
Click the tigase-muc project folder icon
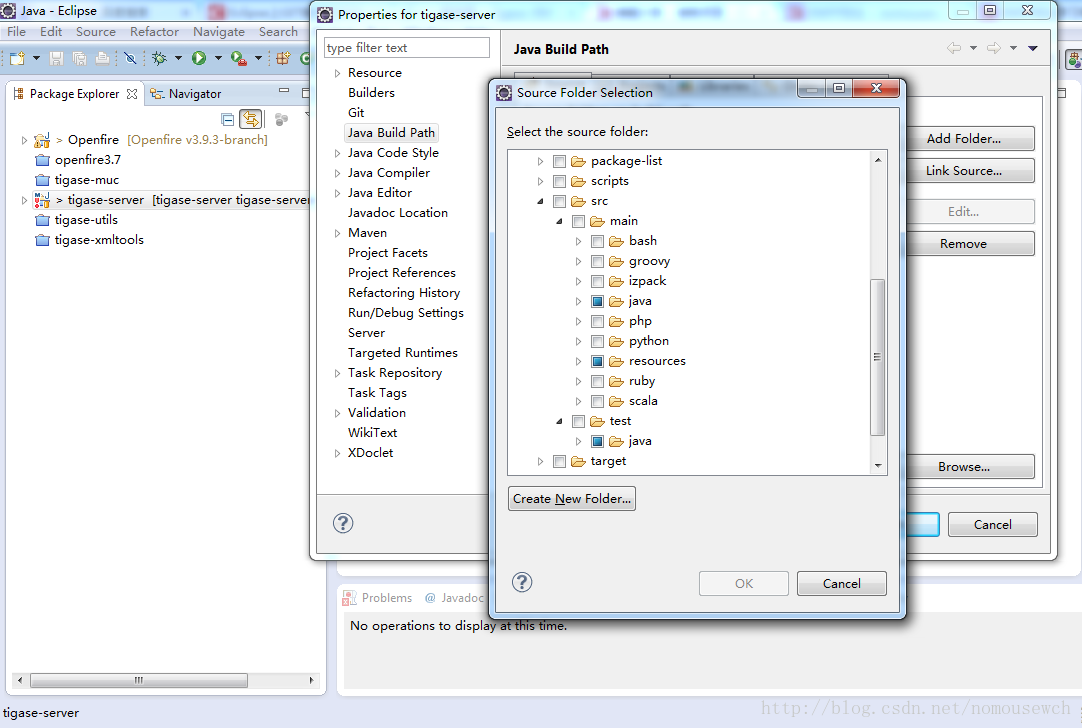click(43, 180)
